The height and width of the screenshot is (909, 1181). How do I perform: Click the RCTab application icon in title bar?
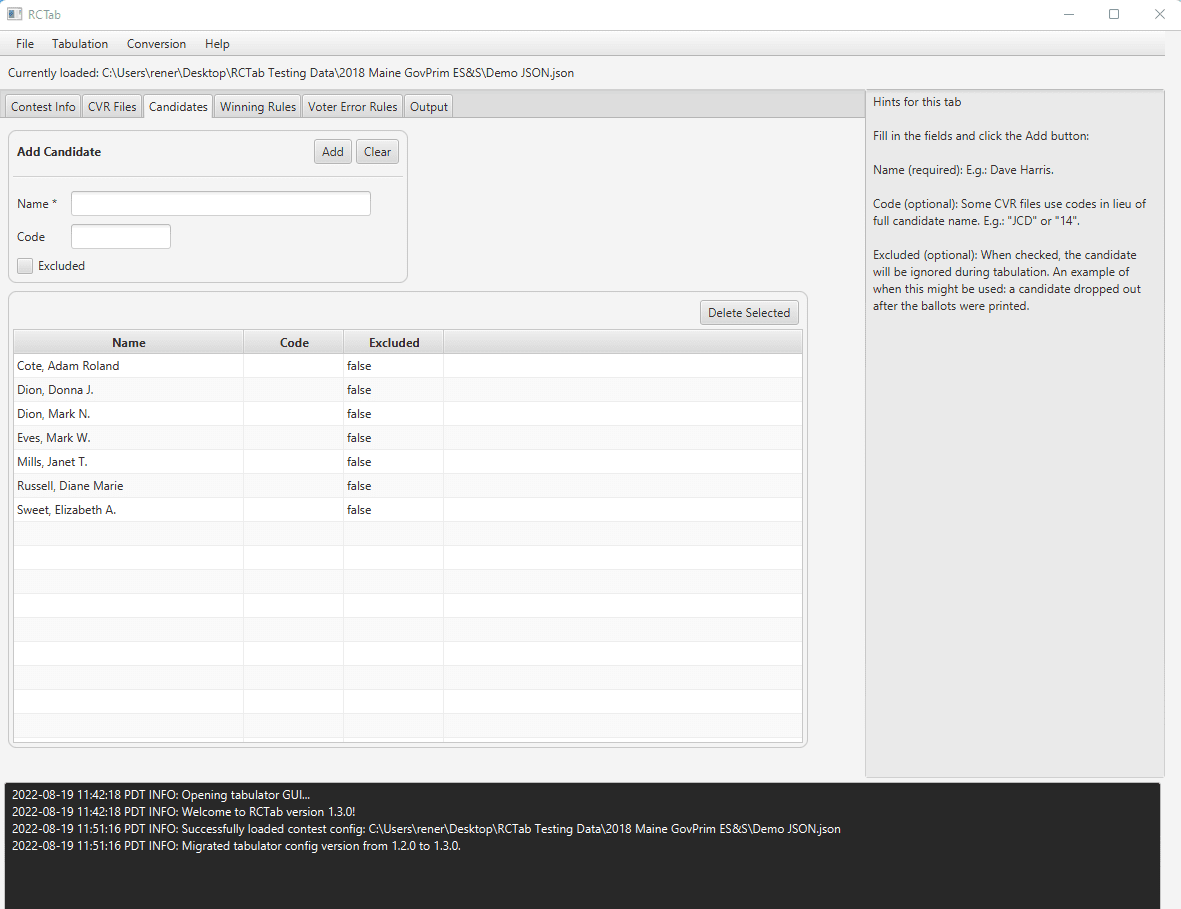pyautogui.click(x=14, y=14)
